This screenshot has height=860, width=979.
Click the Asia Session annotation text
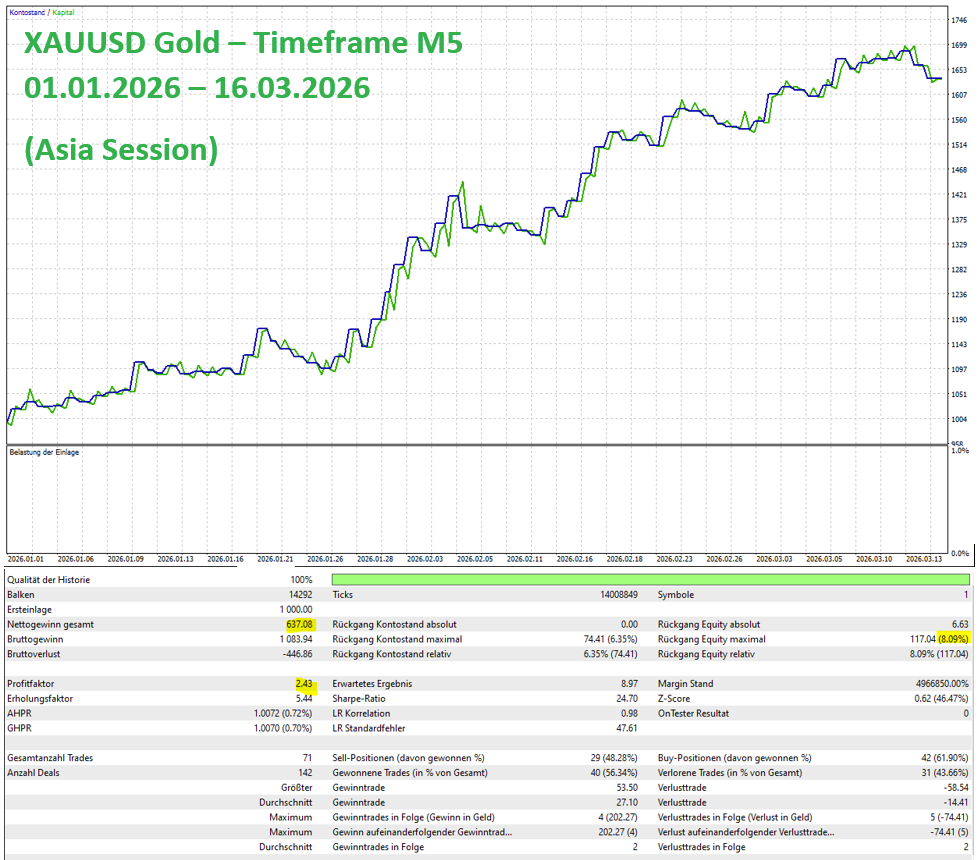coord(121,150)
